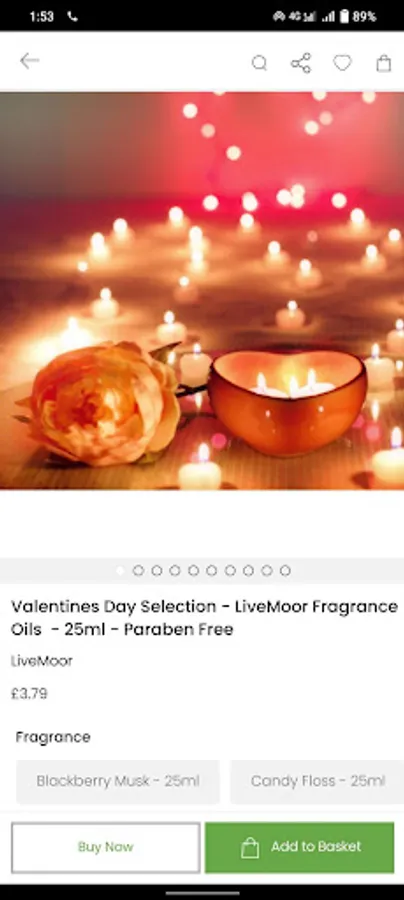Screen dimensions: 404x900
Task: Tap basket icon inside Add to Basket
Action: (x=250, y=847)
